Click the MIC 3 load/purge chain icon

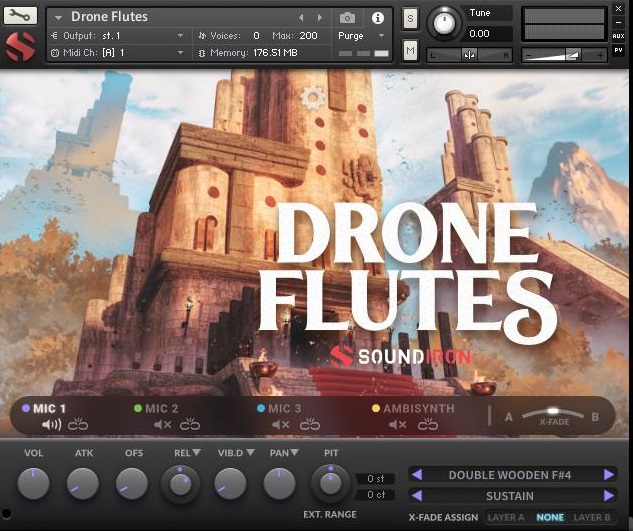[310, 424]
